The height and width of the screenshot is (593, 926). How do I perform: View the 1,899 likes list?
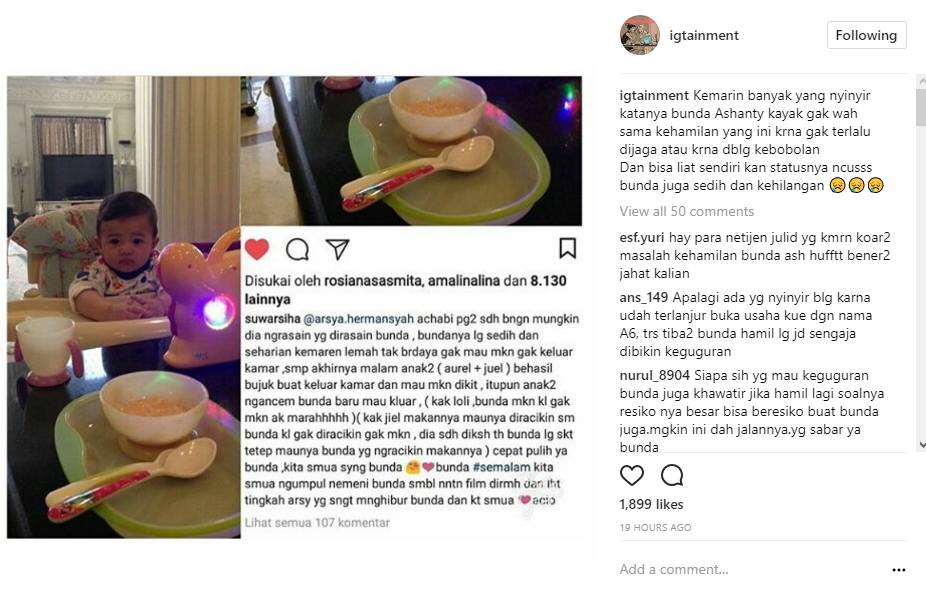651,504
